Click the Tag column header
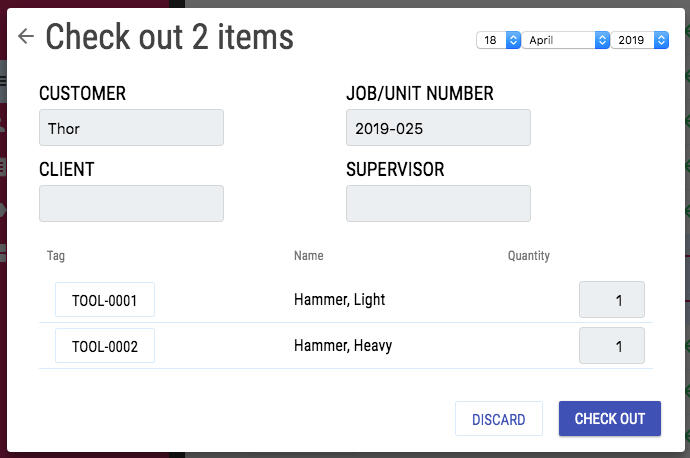Viewport: 690px width, 458px height. (x=56, y=256)
